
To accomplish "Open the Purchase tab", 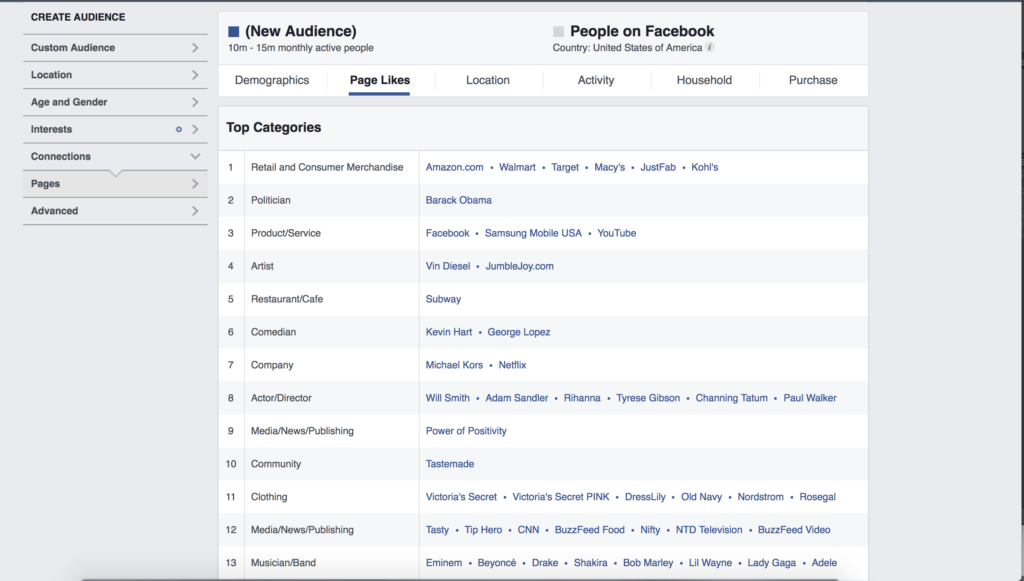I will point(813,80).
